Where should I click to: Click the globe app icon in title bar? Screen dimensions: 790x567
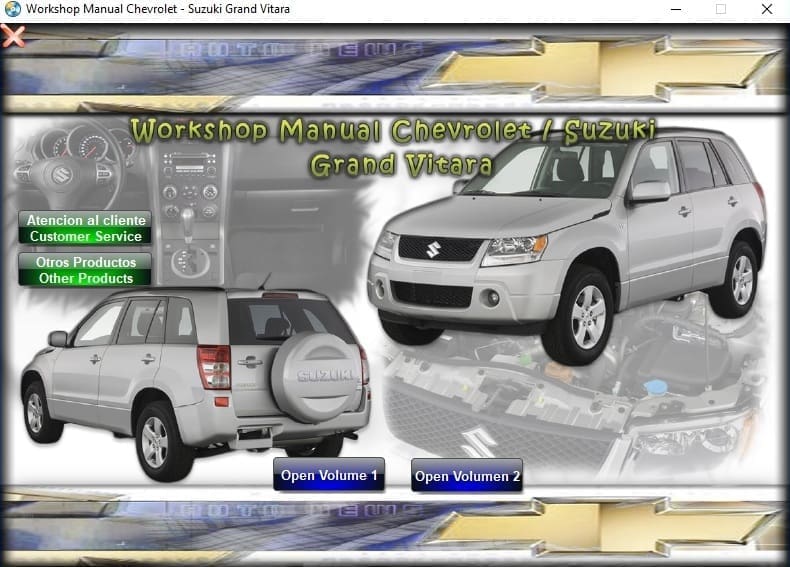(12, 9)
